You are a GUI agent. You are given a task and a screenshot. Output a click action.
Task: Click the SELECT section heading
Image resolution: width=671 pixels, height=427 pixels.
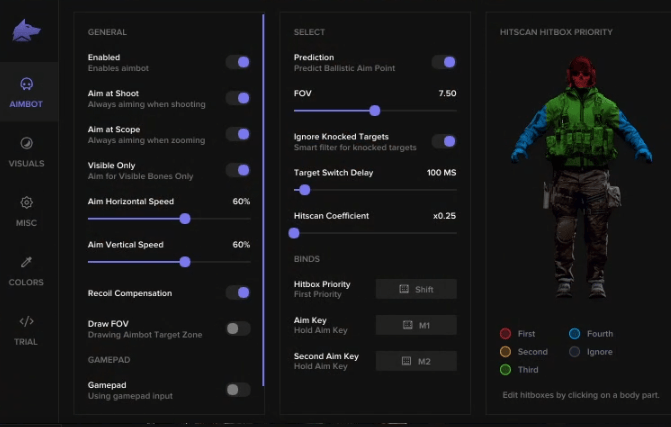coord(309,32)
